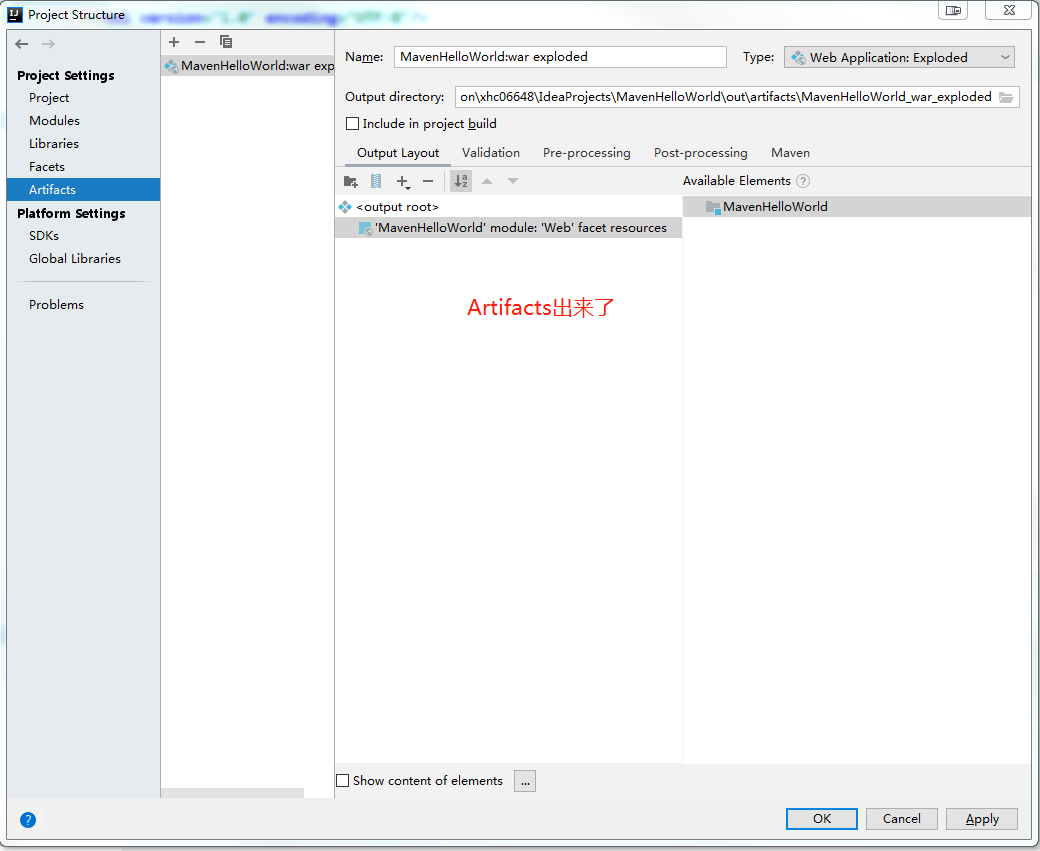
Task: Open the Post-processing tab
Action: 700,153
